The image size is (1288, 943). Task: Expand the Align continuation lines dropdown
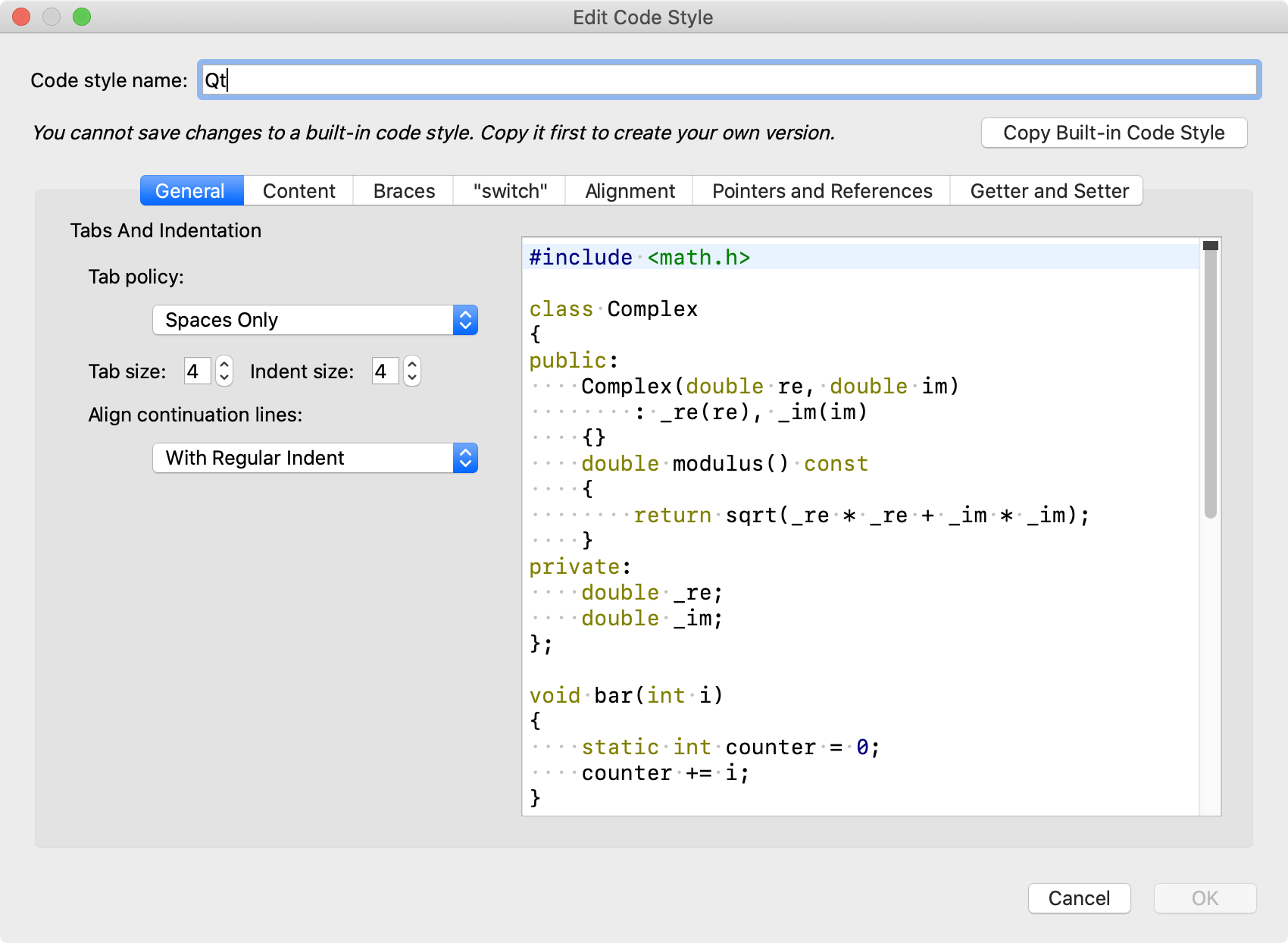click(x=314, y=458)
